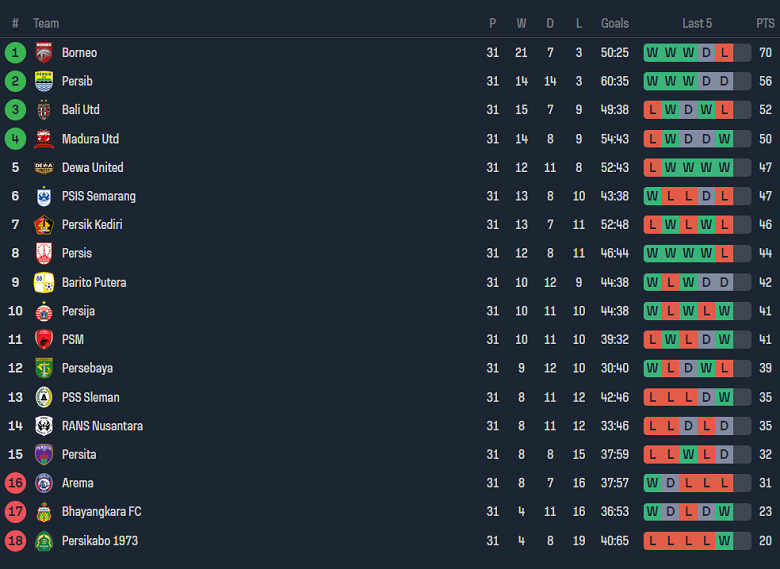Select the Bhayangkara FC team name
780x569 pixels.
coord(101,512)
